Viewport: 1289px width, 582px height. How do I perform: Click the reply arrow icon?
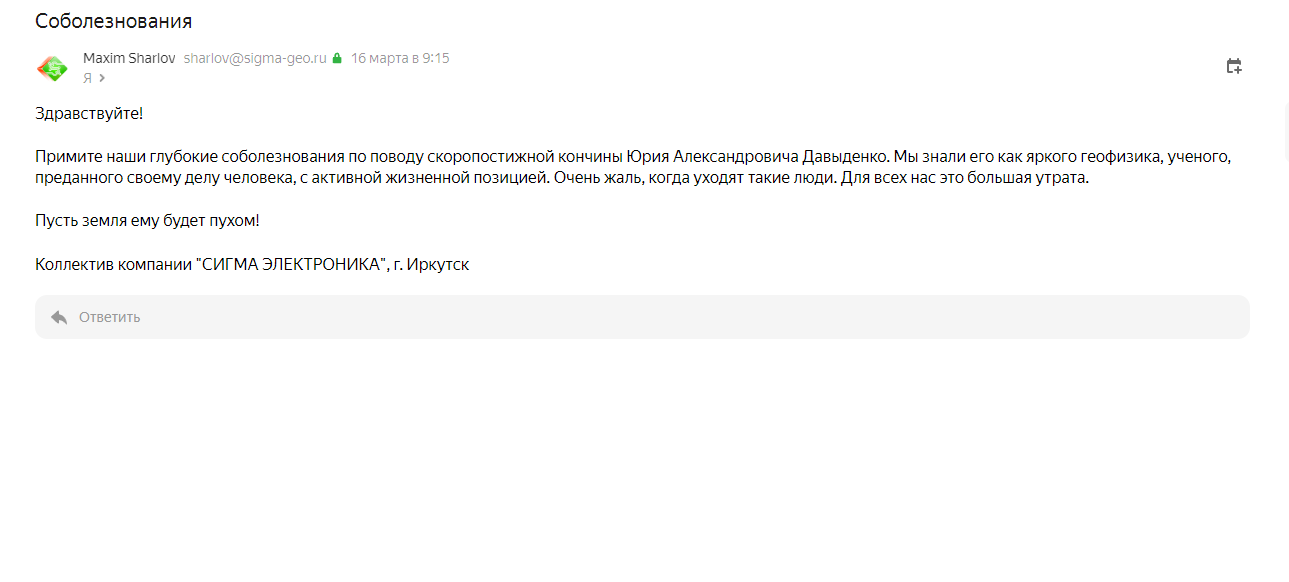pyautogui.click(x=59, y=317)
